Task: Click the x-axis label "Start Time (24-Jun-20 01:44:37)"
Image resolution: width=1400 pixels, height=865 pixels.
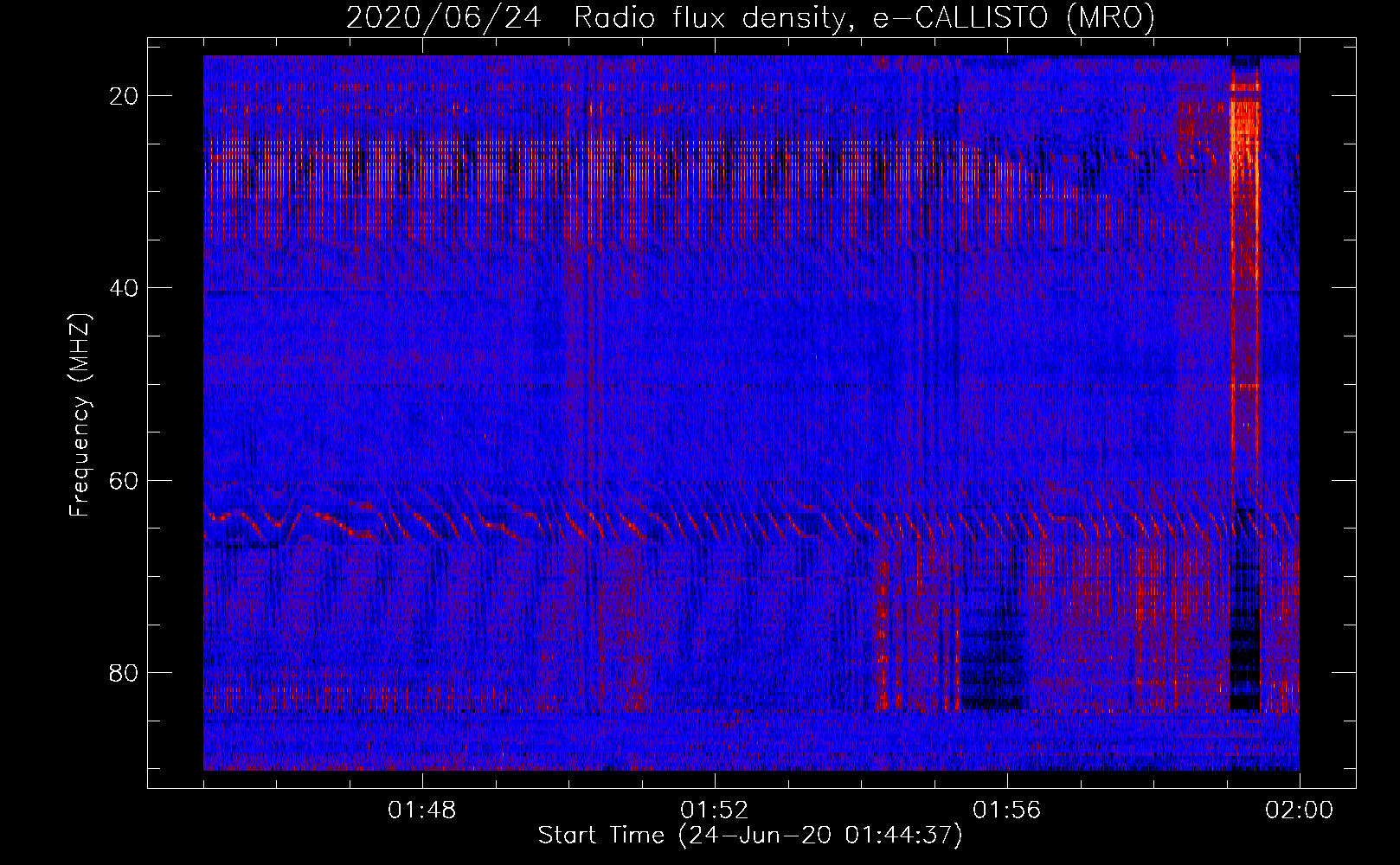Action: pyautogui.click(x=750, y=836)
